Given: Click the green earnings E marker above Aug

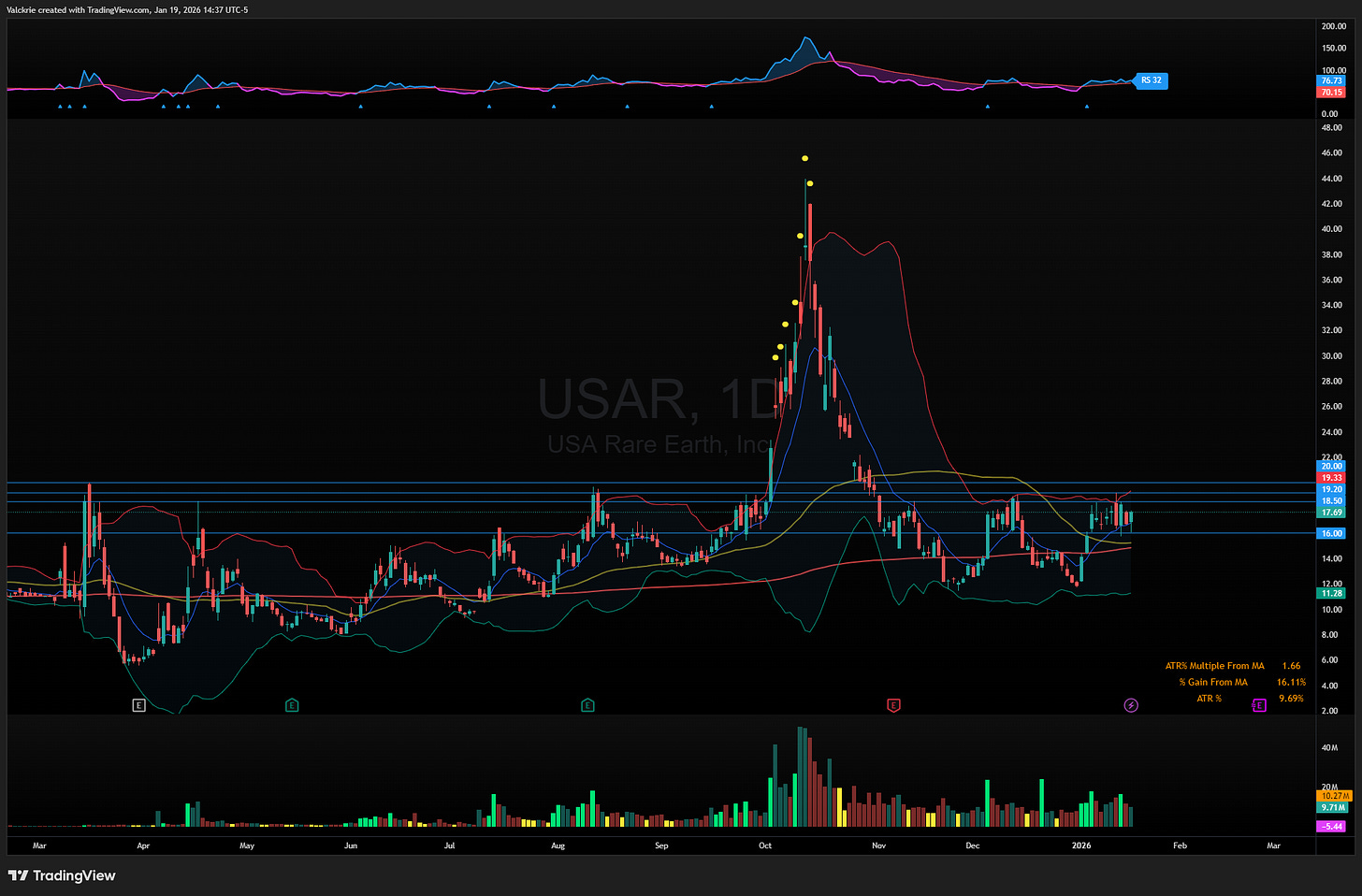Looking at the screenshot, I should [x=587, y=705].
